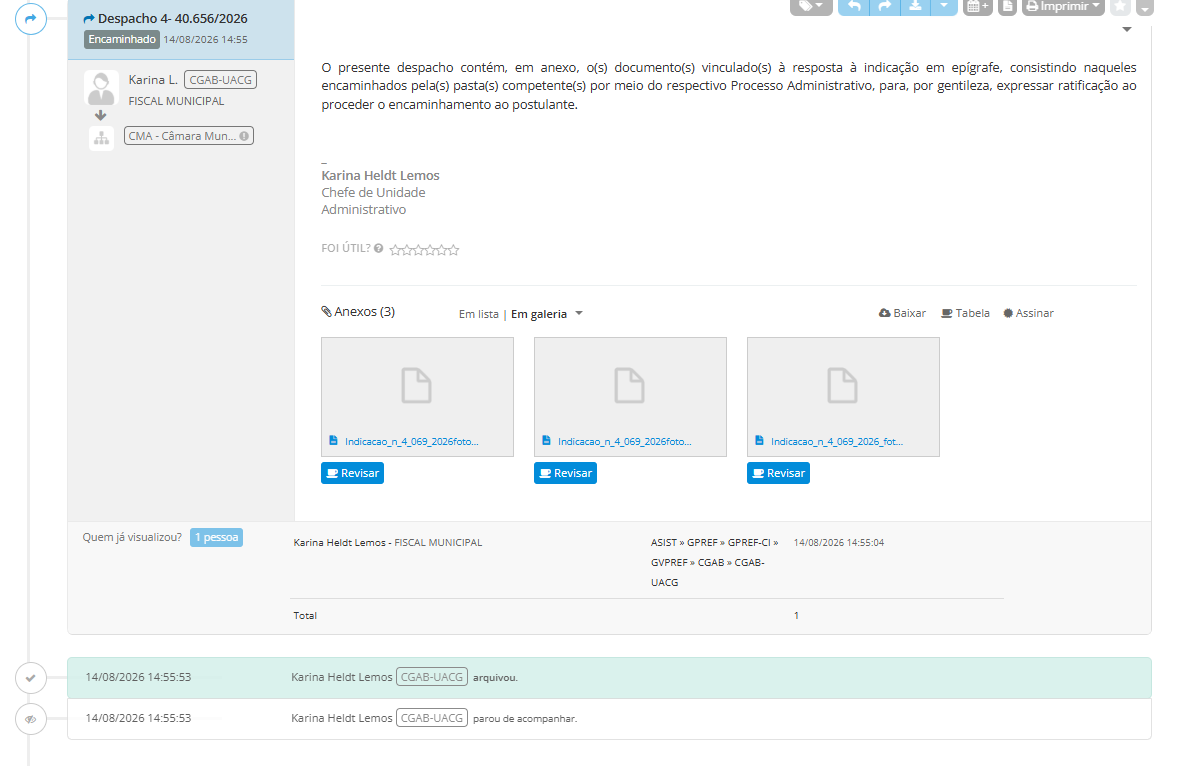The image size is (1194, 766).
Task: Click the organization hierarchy icon
Action: 101,138
